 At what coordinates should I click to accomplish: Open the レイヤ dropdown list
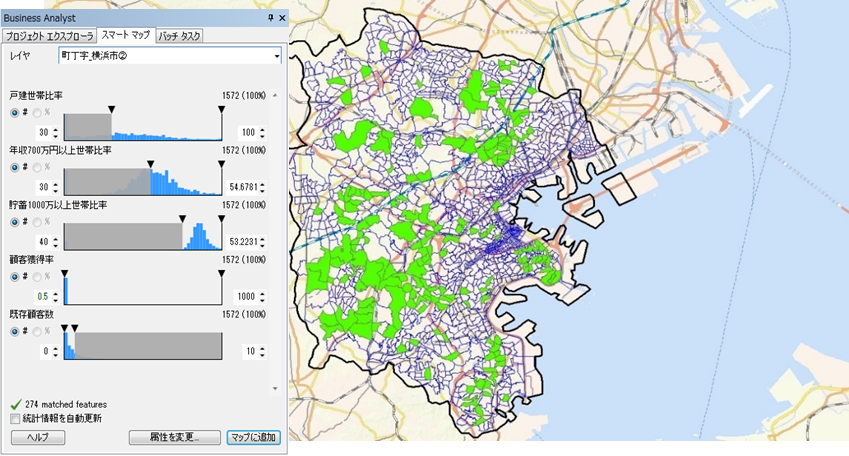click(275, 56)
